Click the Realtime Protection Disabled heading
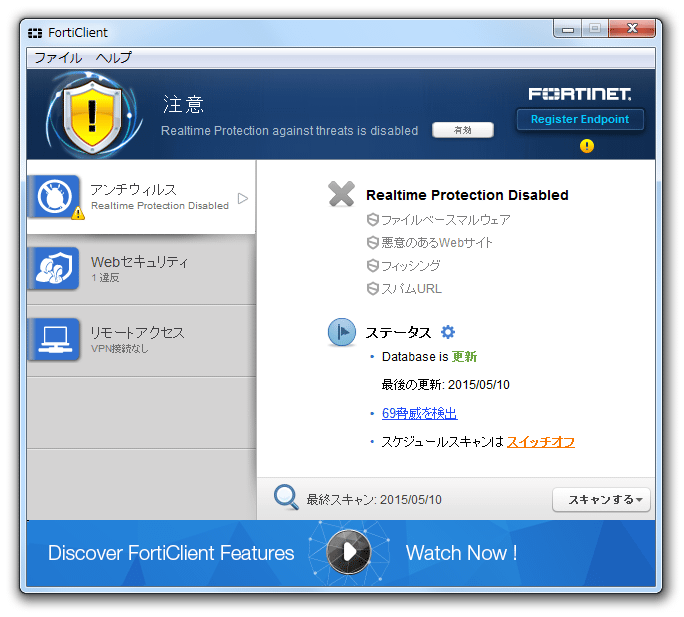 coord(467,195)
